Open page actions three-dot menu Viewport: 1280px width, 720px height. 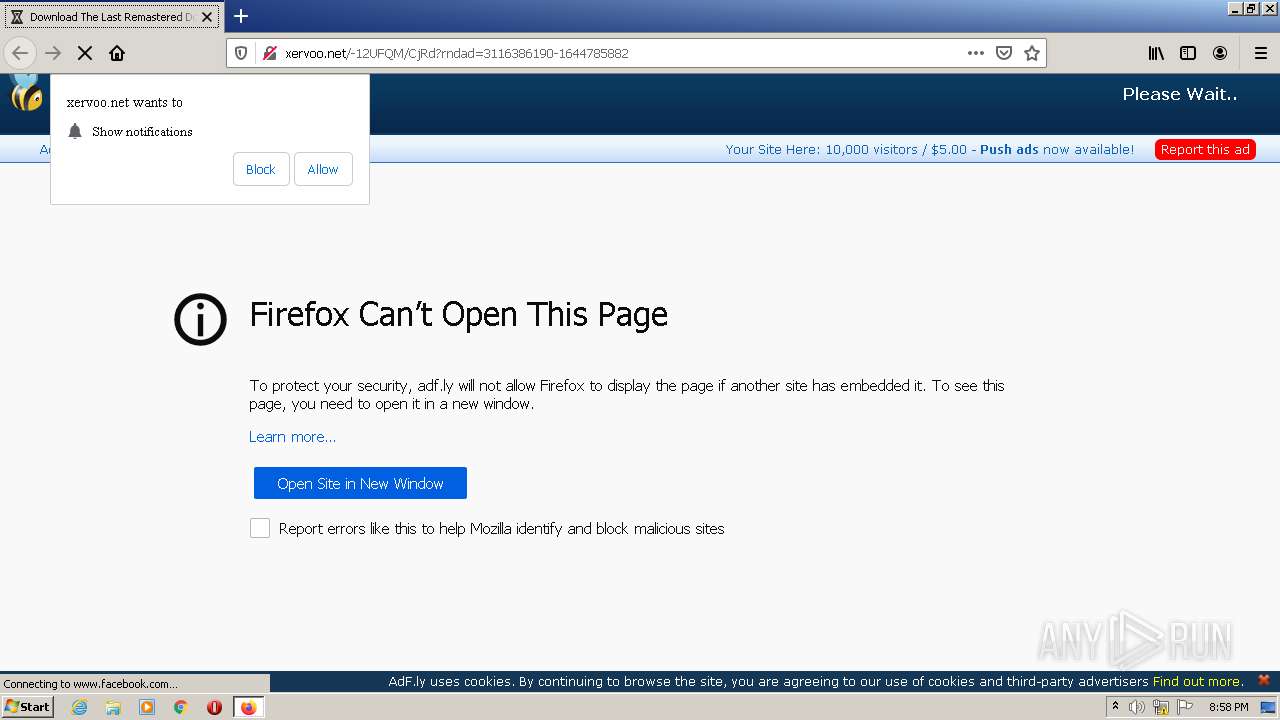tap(976, 53)
